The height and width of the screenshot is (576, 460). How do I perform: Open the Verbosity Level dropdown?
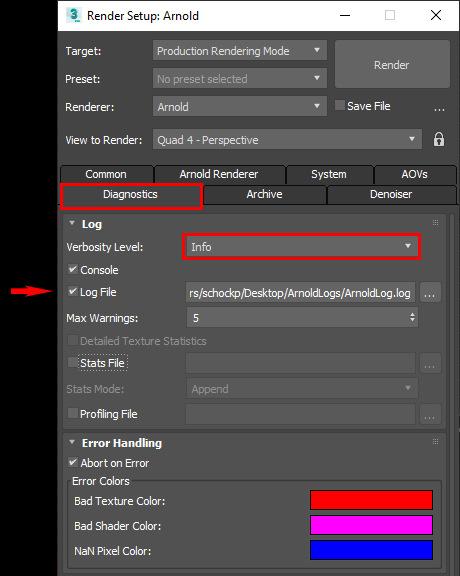point(302,246)
